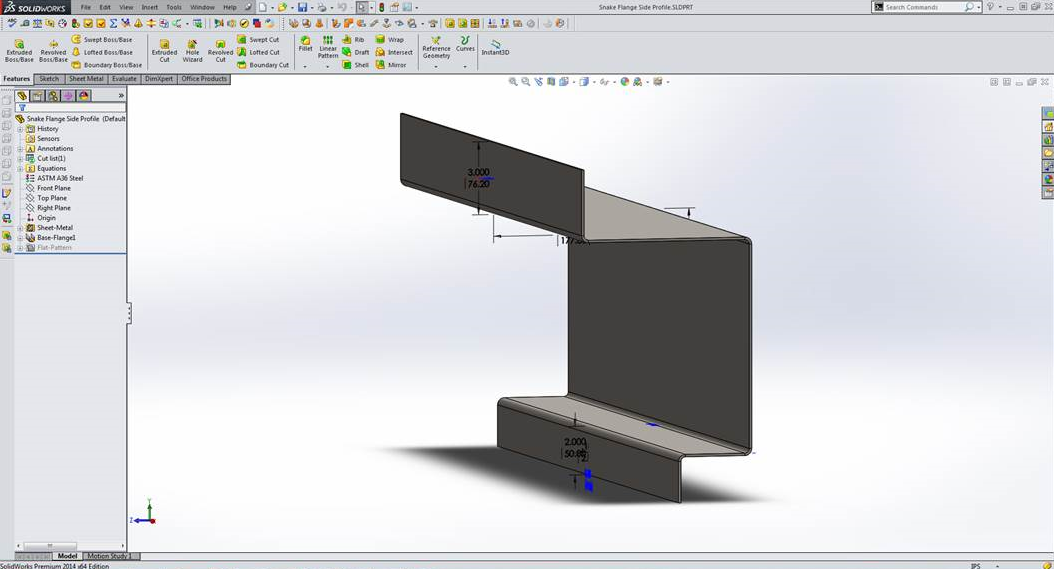The image size is (1055, 570).
Task: Open the Fillet dropdown arrow
Action: (x=305, y=66)
